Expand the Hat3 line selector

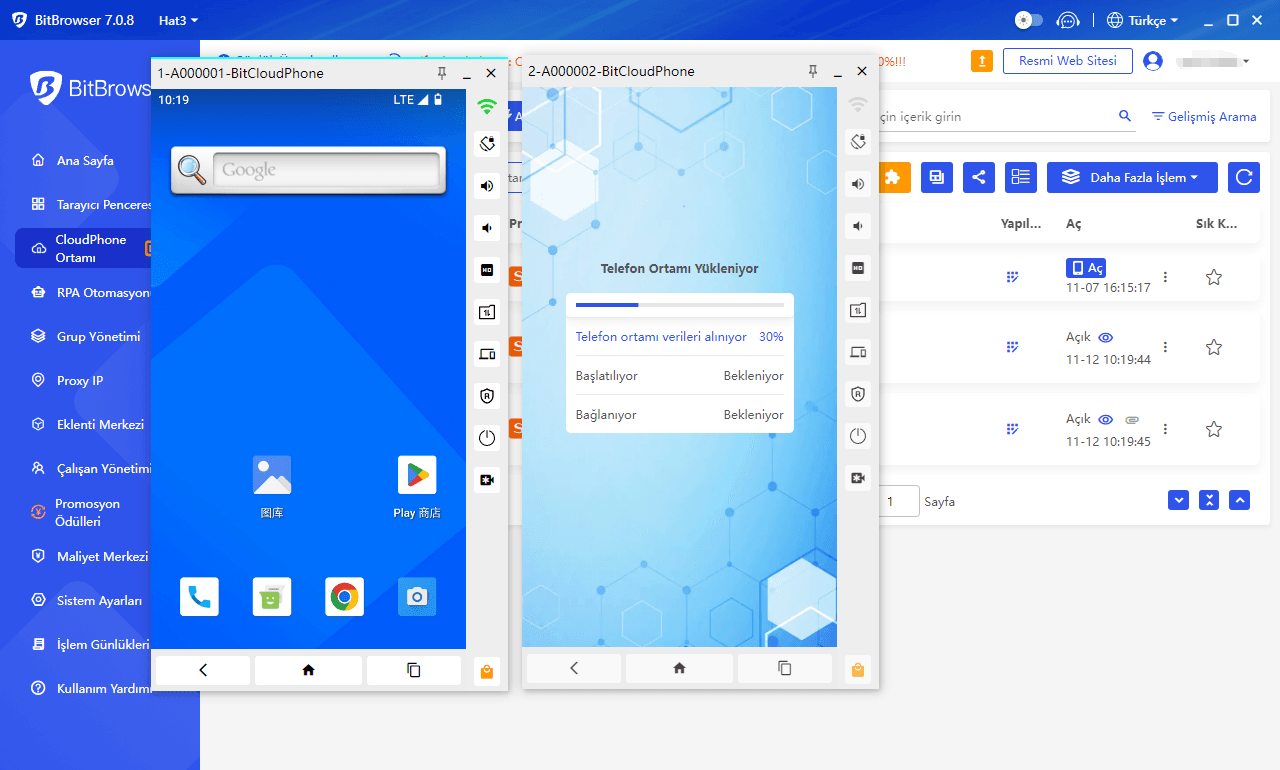[x=178, y=20]
